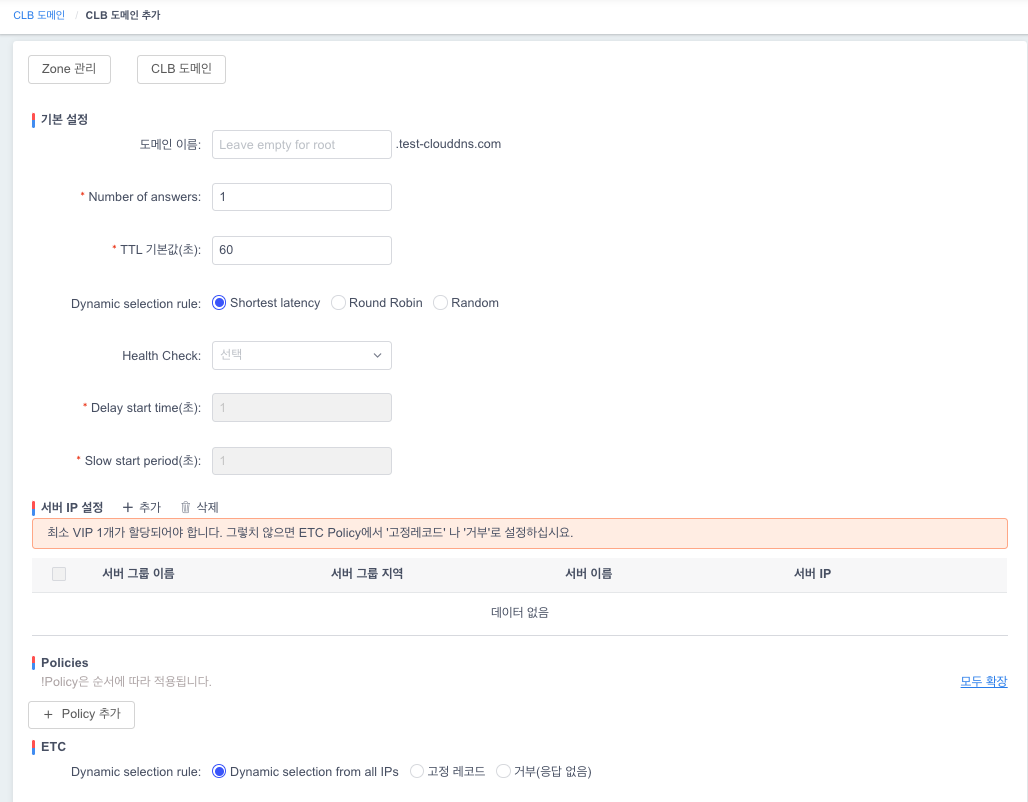This screenshot has width=1028, height=802.
Task: Click the 데이터 없음 empty table text
Action: pyautogui.click(x=520, y=612)
